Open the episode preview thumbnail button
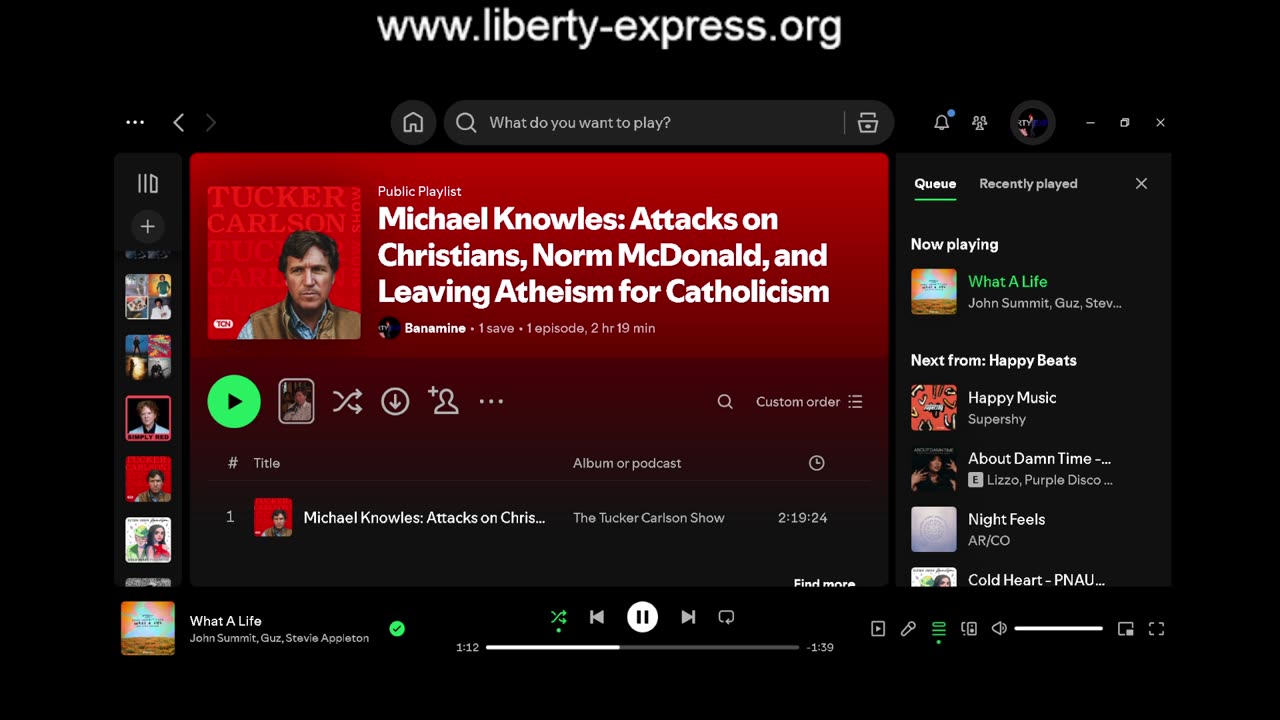The width and height of the screenshot is (1280, 720). [x=296, y=401]
